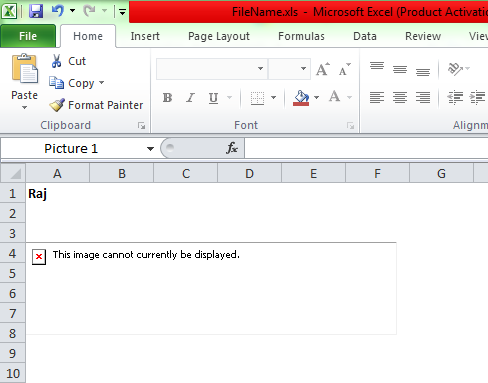The height and width of the screenshot is (383, 488).
Task: Toggle italic formatting
Action: point(190,98)
